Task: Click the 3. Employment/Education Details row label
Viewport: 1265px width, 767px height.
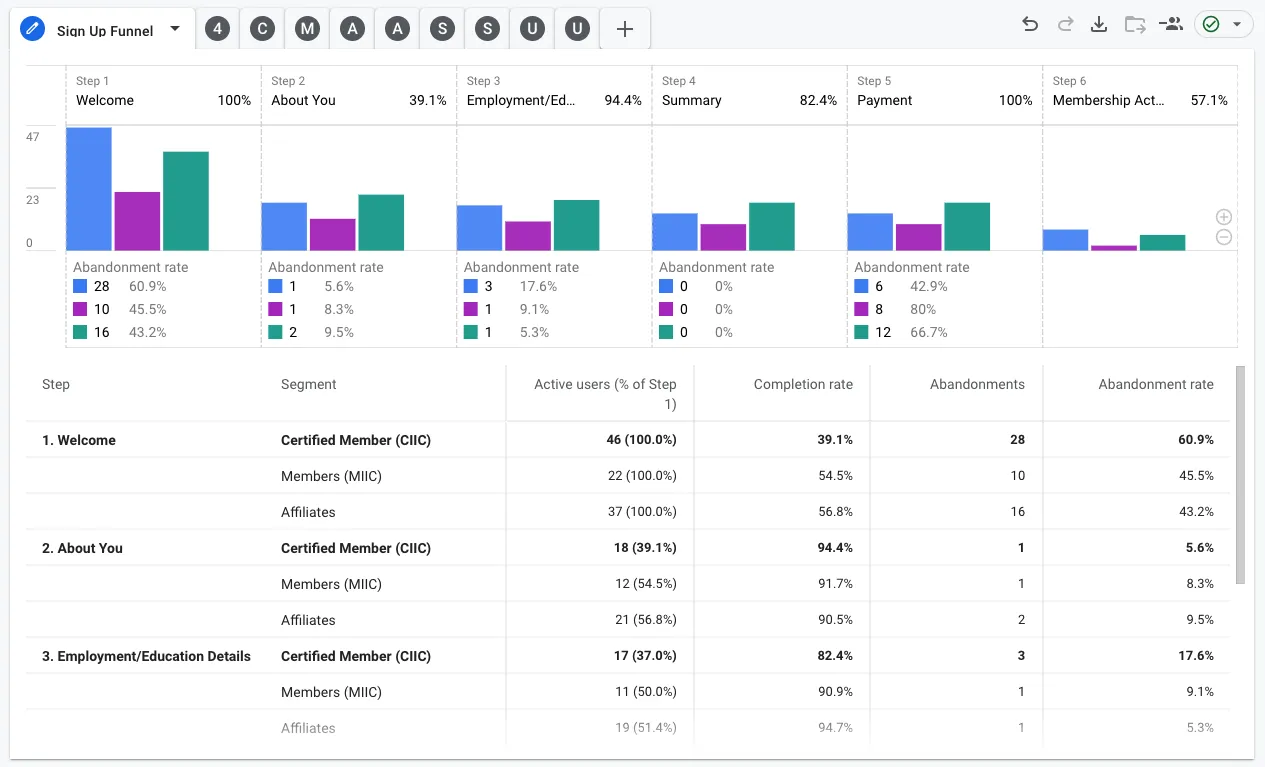Action: (146, 656)
